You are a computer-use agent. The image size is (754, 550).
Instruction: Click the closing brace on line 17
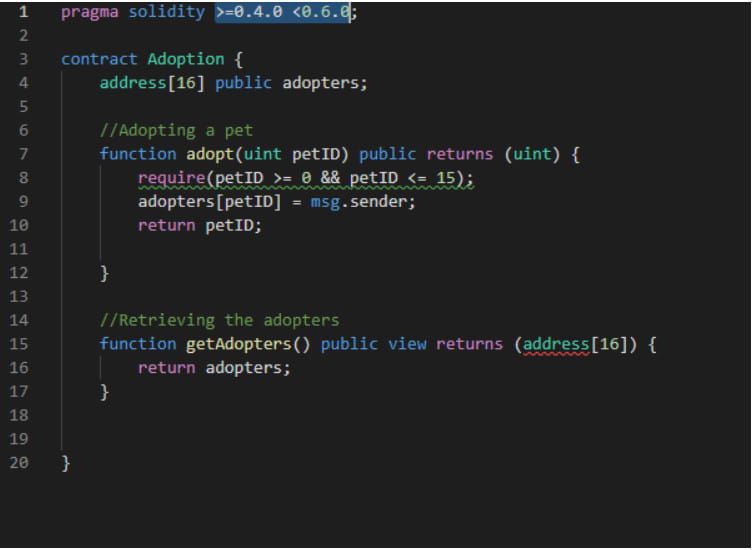[x=104, y=392]
